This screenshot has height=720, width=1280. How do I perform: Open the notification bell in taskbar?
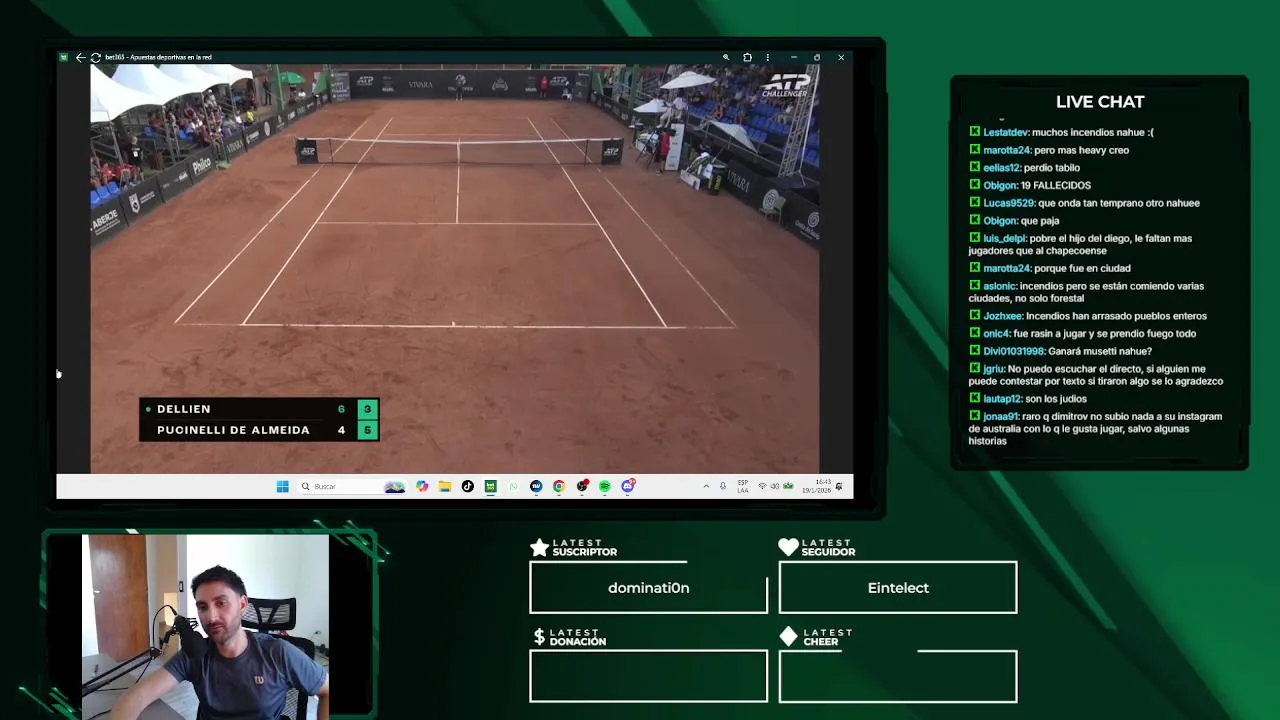point(840,486)
